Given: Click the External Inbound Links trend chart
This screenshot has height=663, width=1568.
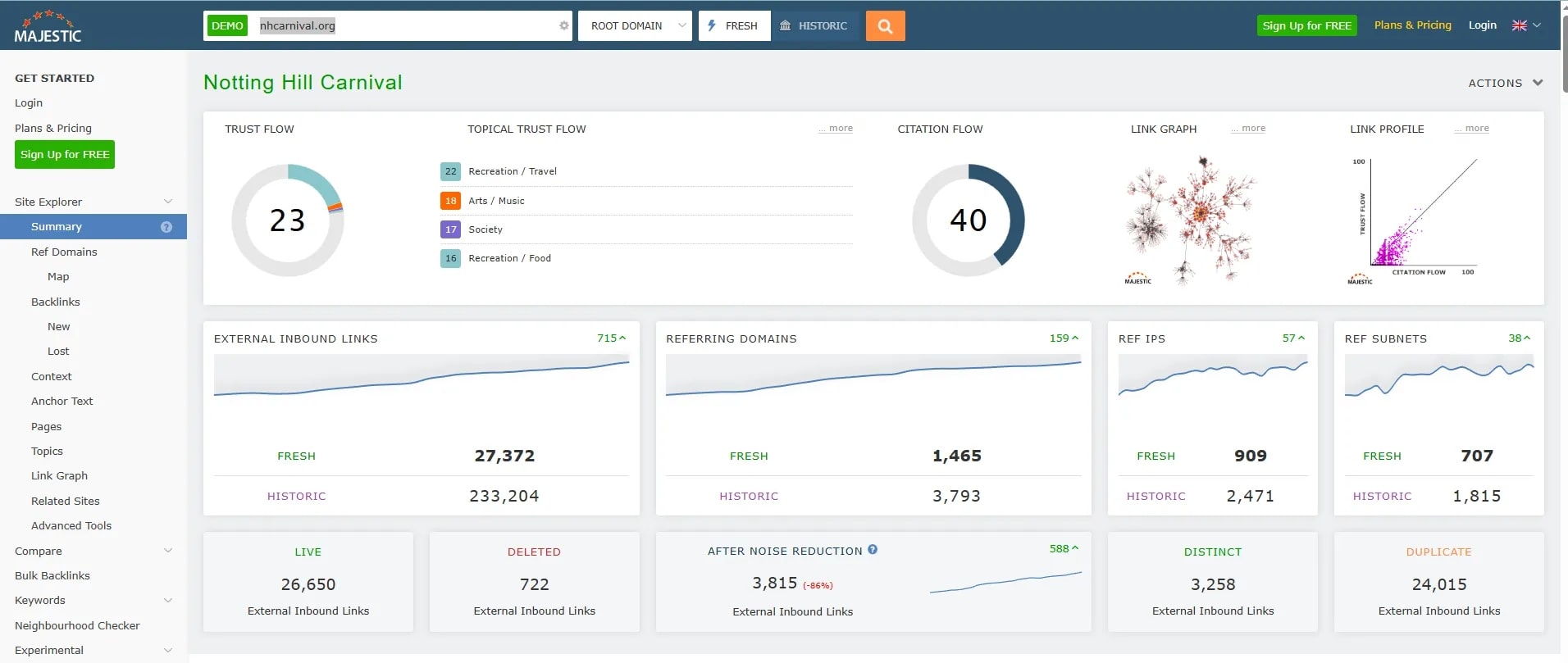Looking at the screenshot, I should pos(422,377).
